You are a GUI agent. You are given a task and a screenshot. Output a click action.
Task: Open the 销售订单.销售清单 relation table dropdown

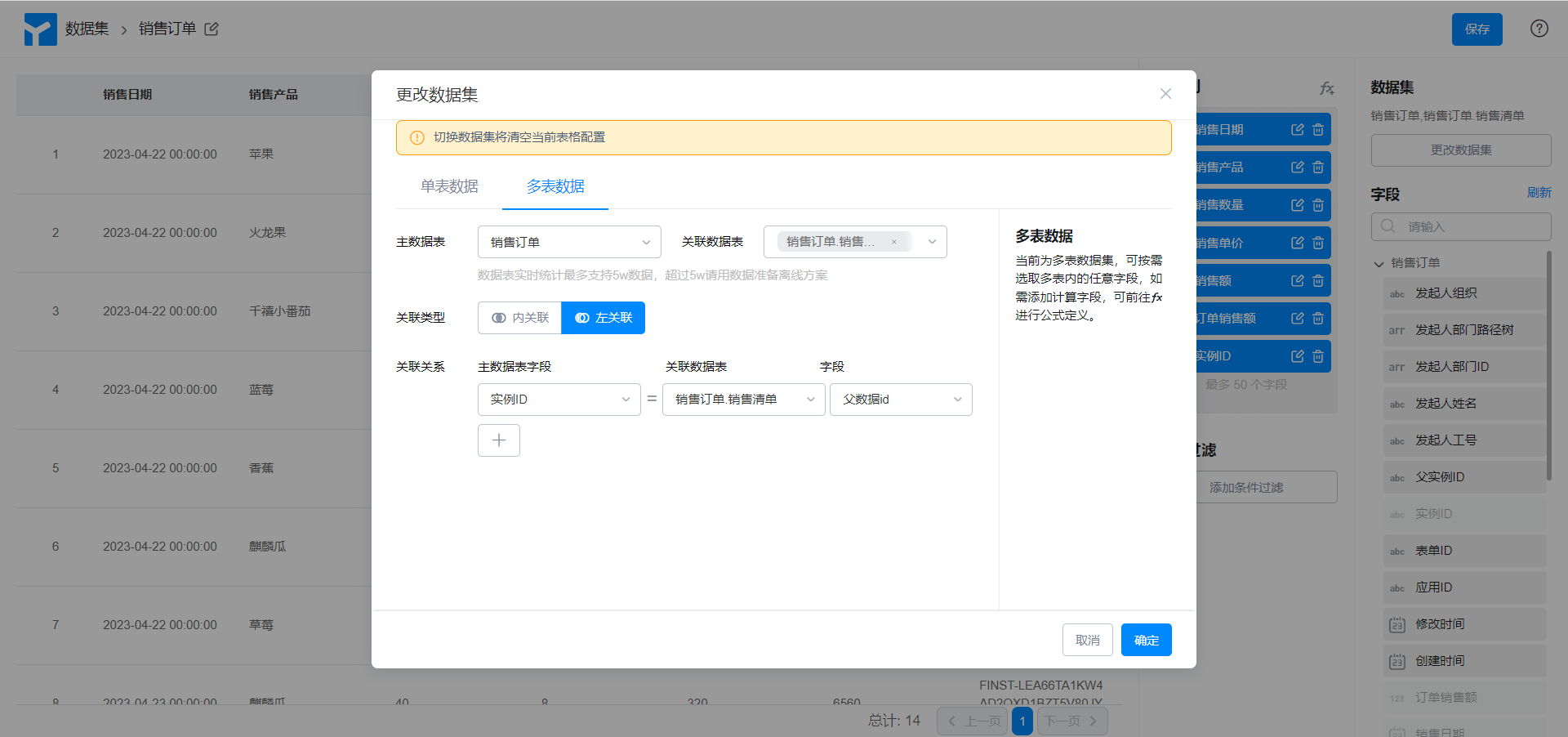point(744,400)
